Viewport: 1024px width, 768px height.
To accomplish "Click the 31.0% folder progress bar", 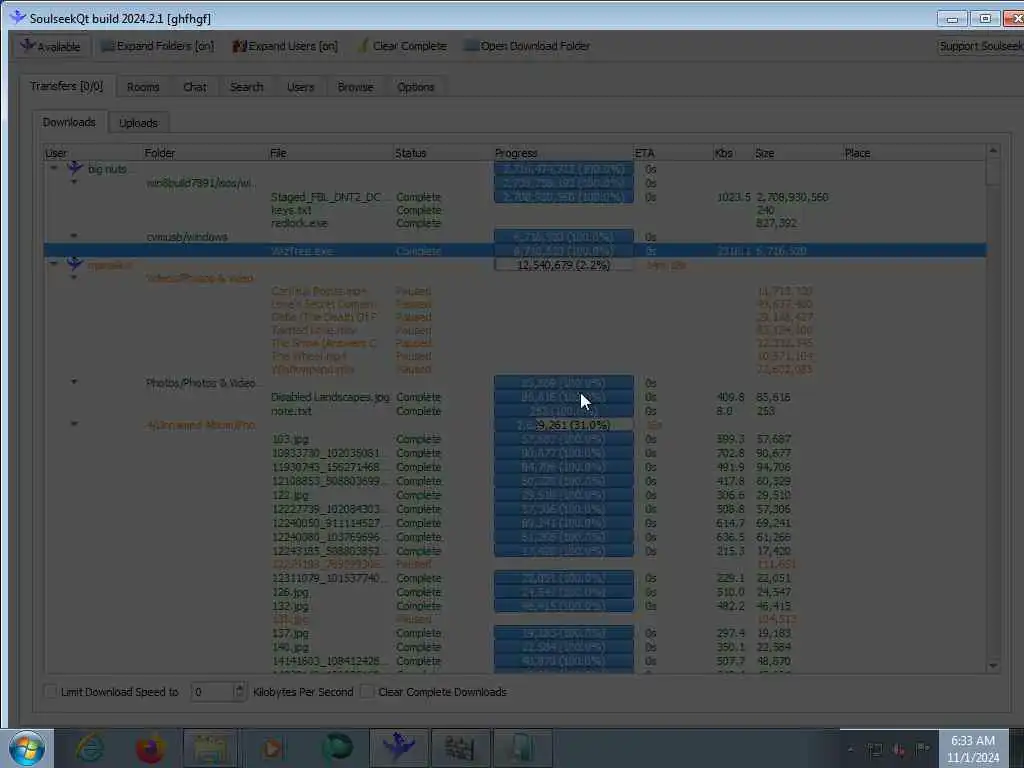I will click(x=564, y=425).
